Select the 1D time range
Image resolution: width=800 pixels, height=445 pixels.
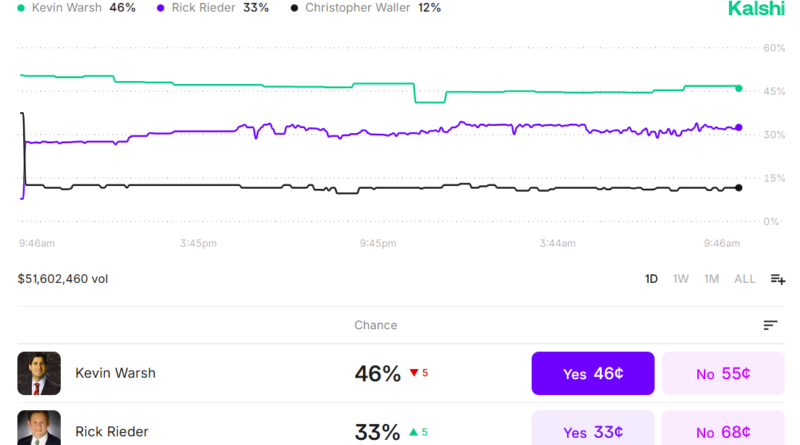click(x=651, y=279)
